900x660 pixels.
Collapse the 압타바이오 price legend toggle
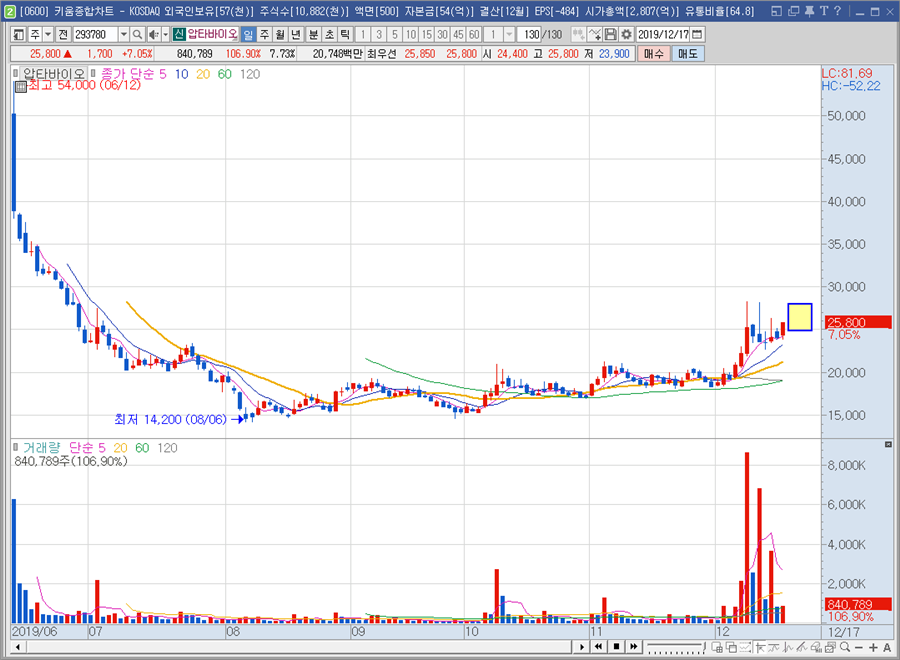click(x=16, y=73)
